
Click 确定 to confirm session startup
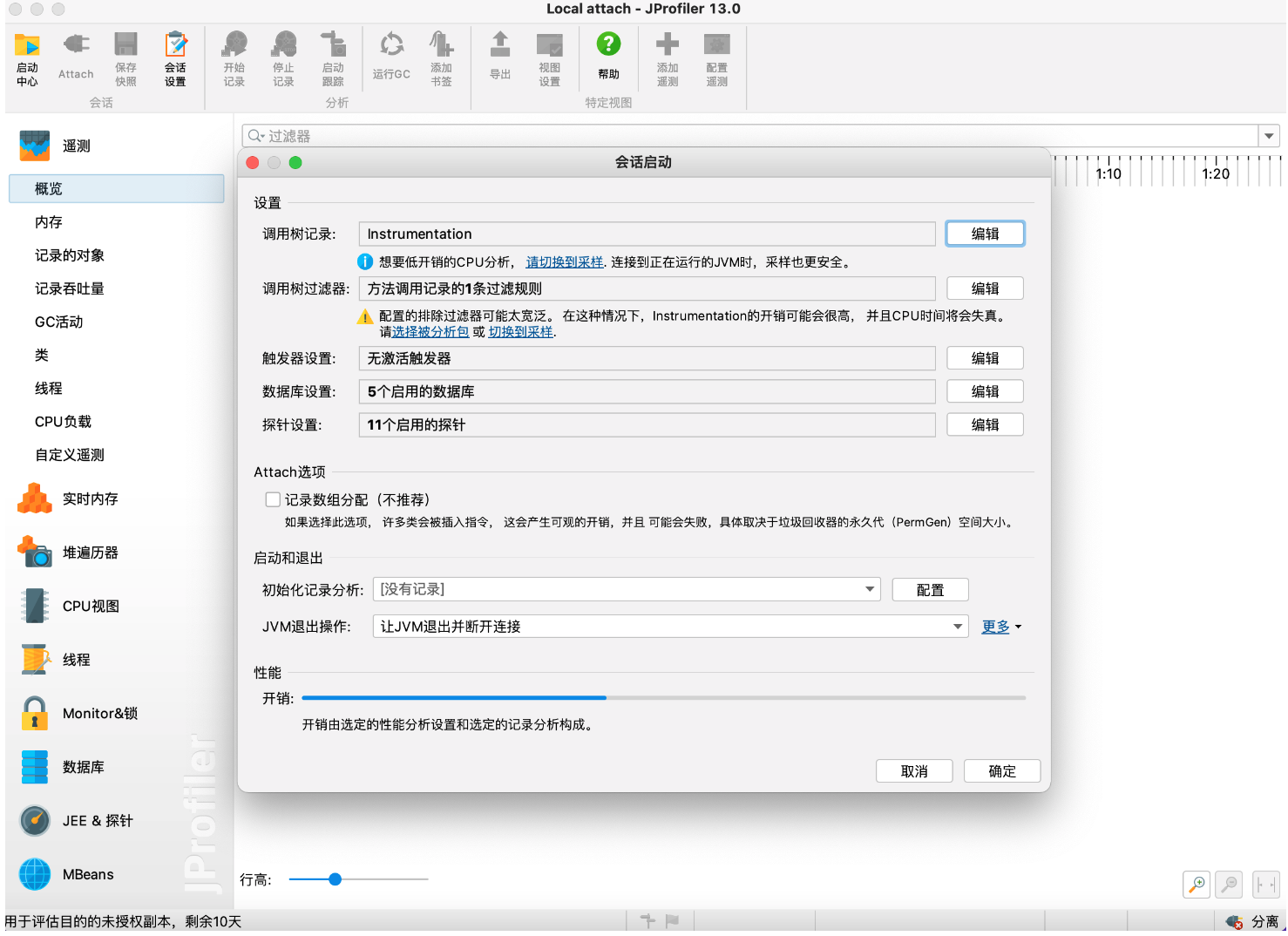(1002, 771)
